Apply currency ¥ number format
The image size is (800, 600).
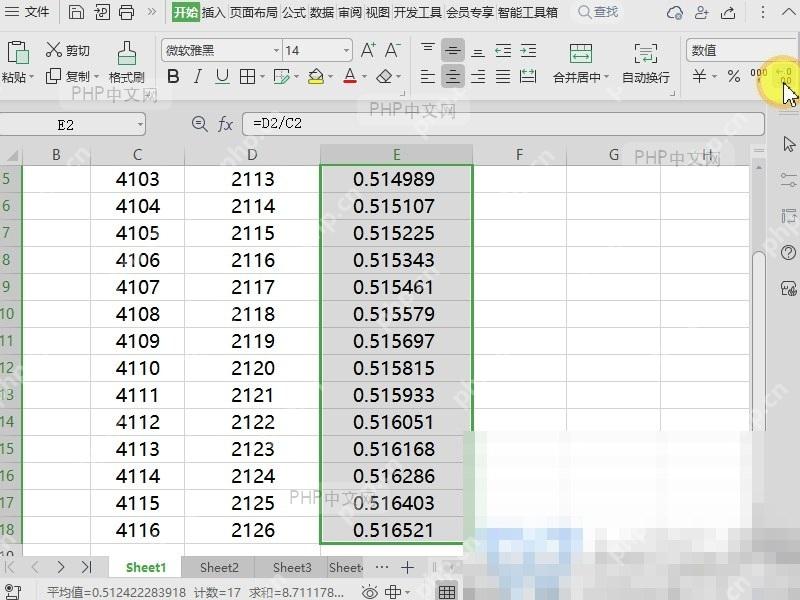click(x=699, y=77)
